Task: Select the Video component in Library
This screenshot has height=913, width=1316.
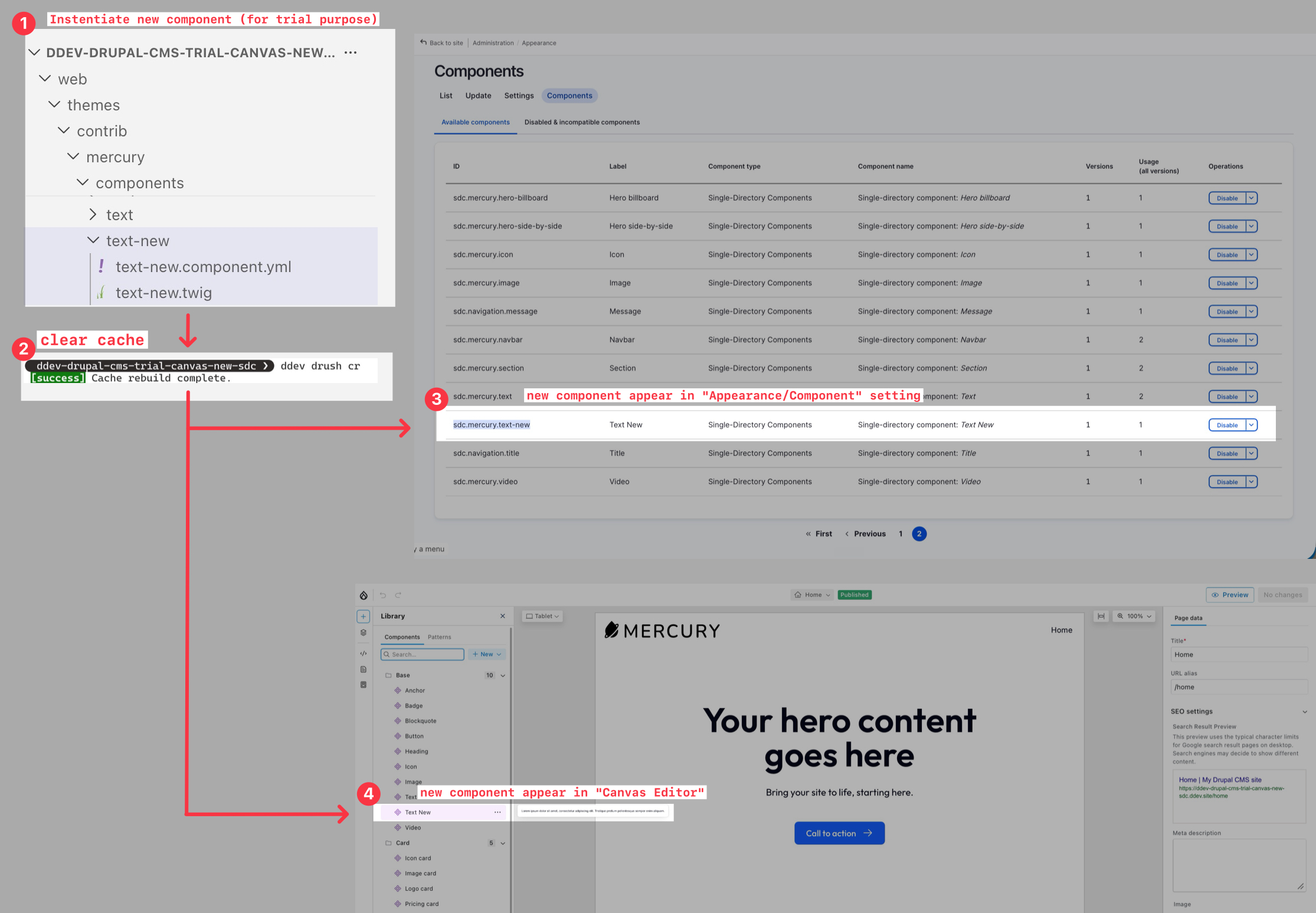Action: pos(413,827)
